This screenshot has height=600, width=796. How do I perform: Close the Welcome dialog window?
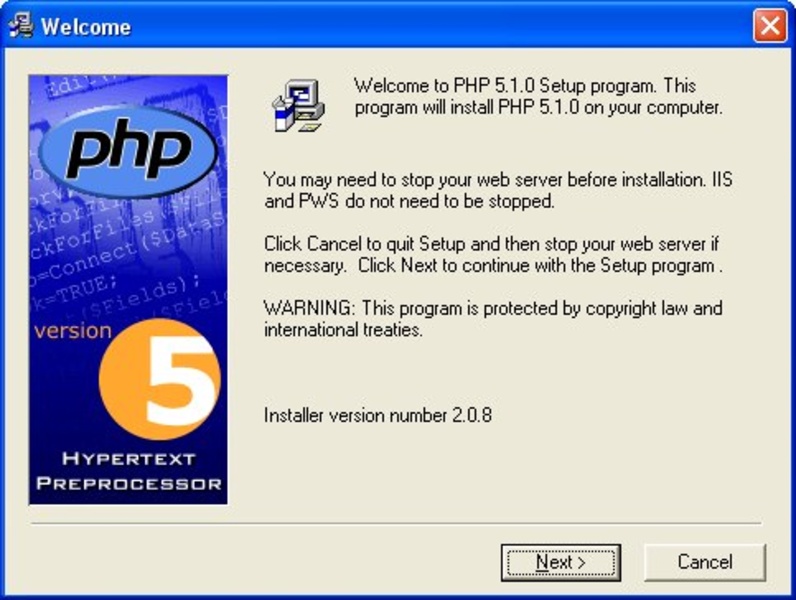[x=770, y=25]
